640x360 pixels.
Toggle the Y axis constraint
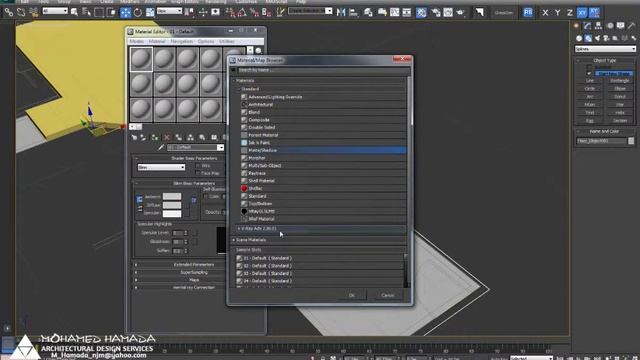click(x=557, y=13)
